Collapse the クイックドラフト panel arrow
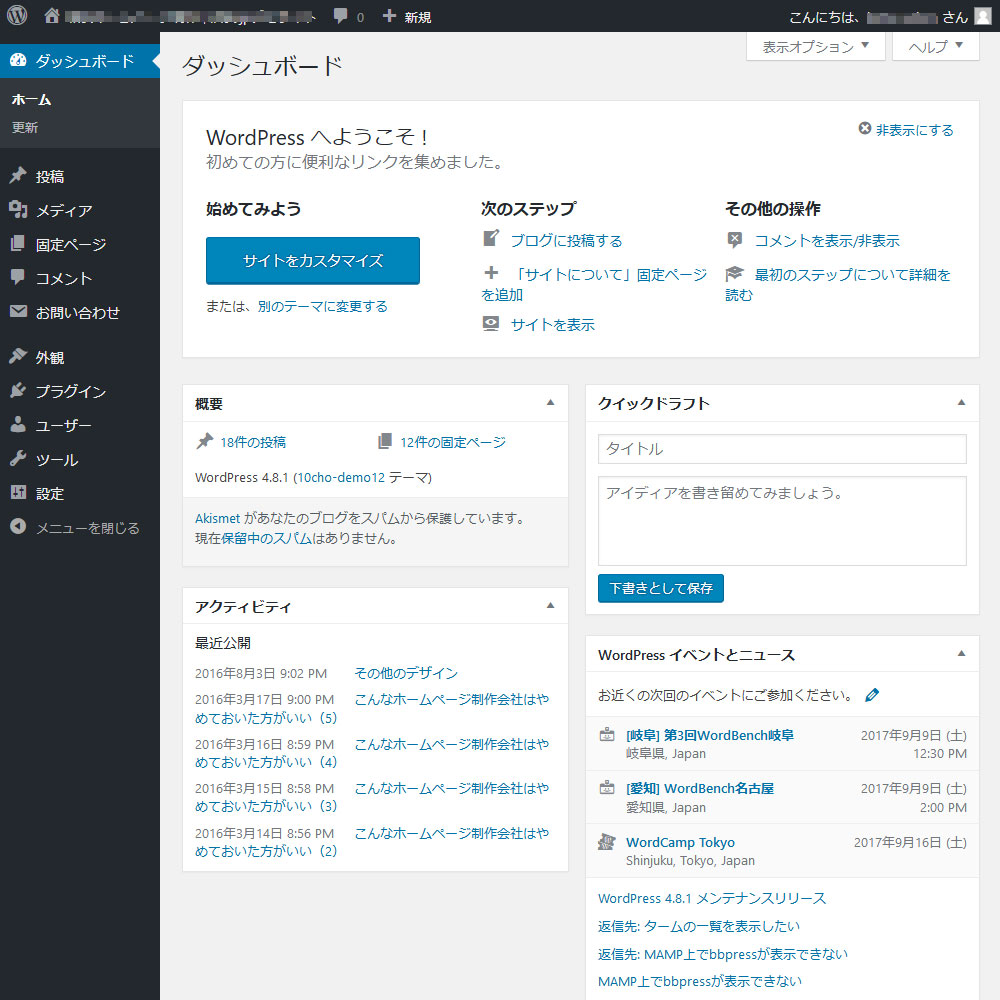1000x1000 pixels. click(961, 403)
